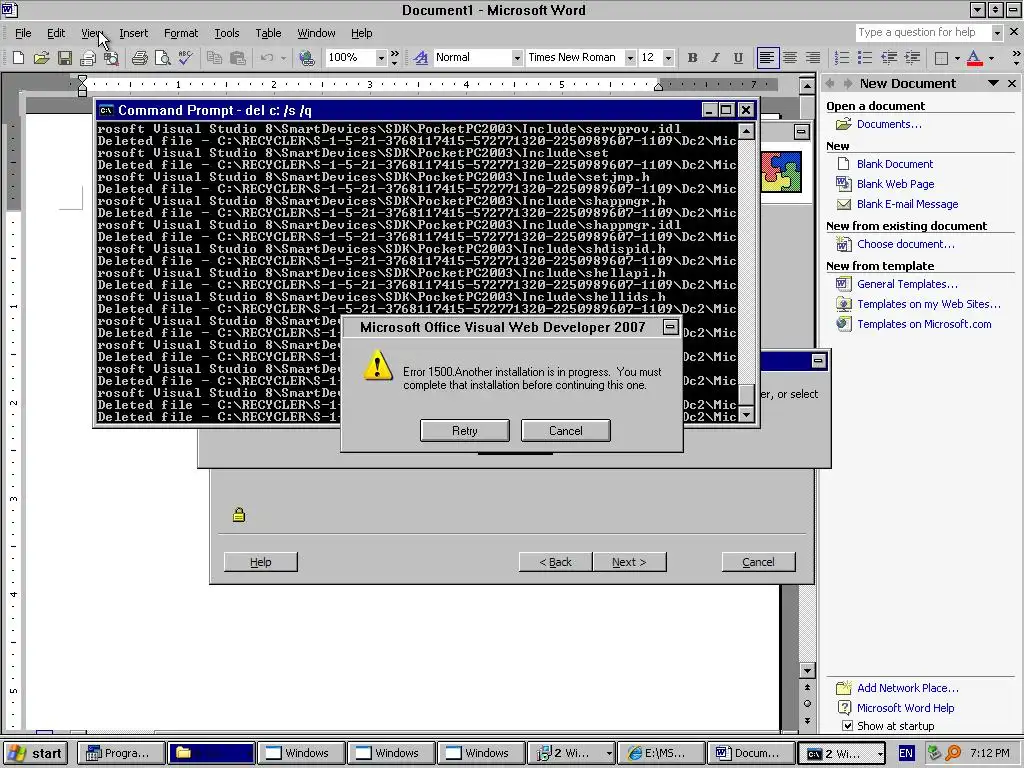Click the Word document scroll down arrow
1024x768 pixels.
(807, 670)
